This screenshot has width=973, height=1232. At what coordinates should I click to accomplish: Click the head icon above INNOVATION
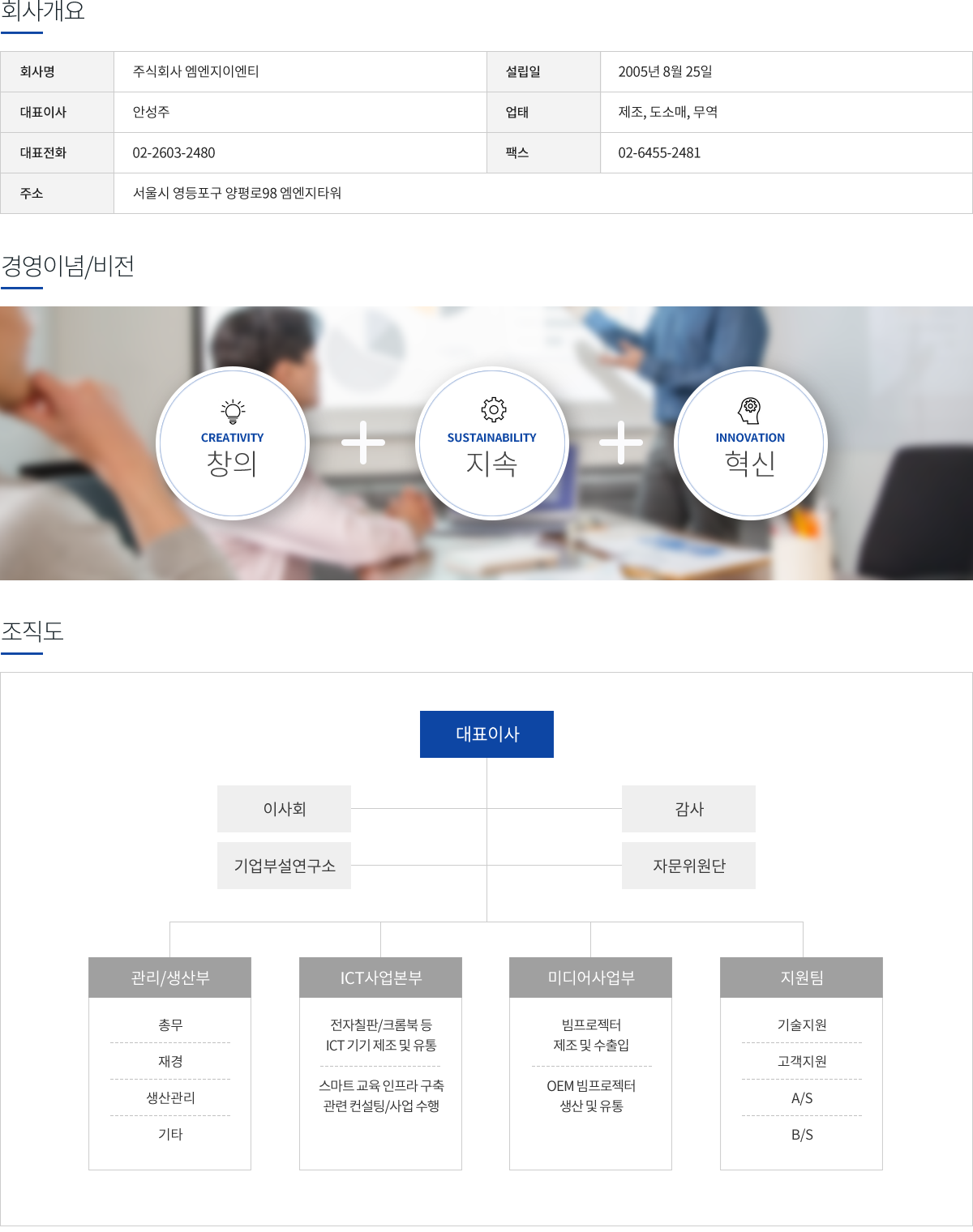pos(750,410)
